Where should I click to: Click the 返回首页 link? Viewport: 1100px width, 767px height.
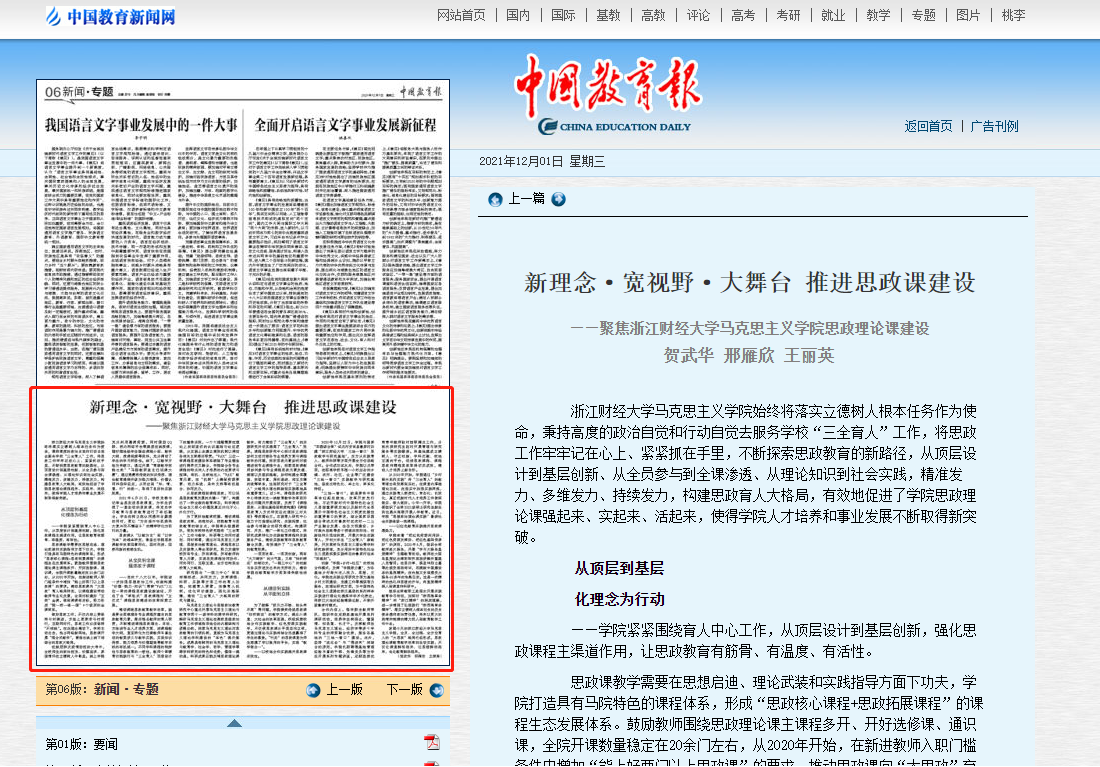928,126
